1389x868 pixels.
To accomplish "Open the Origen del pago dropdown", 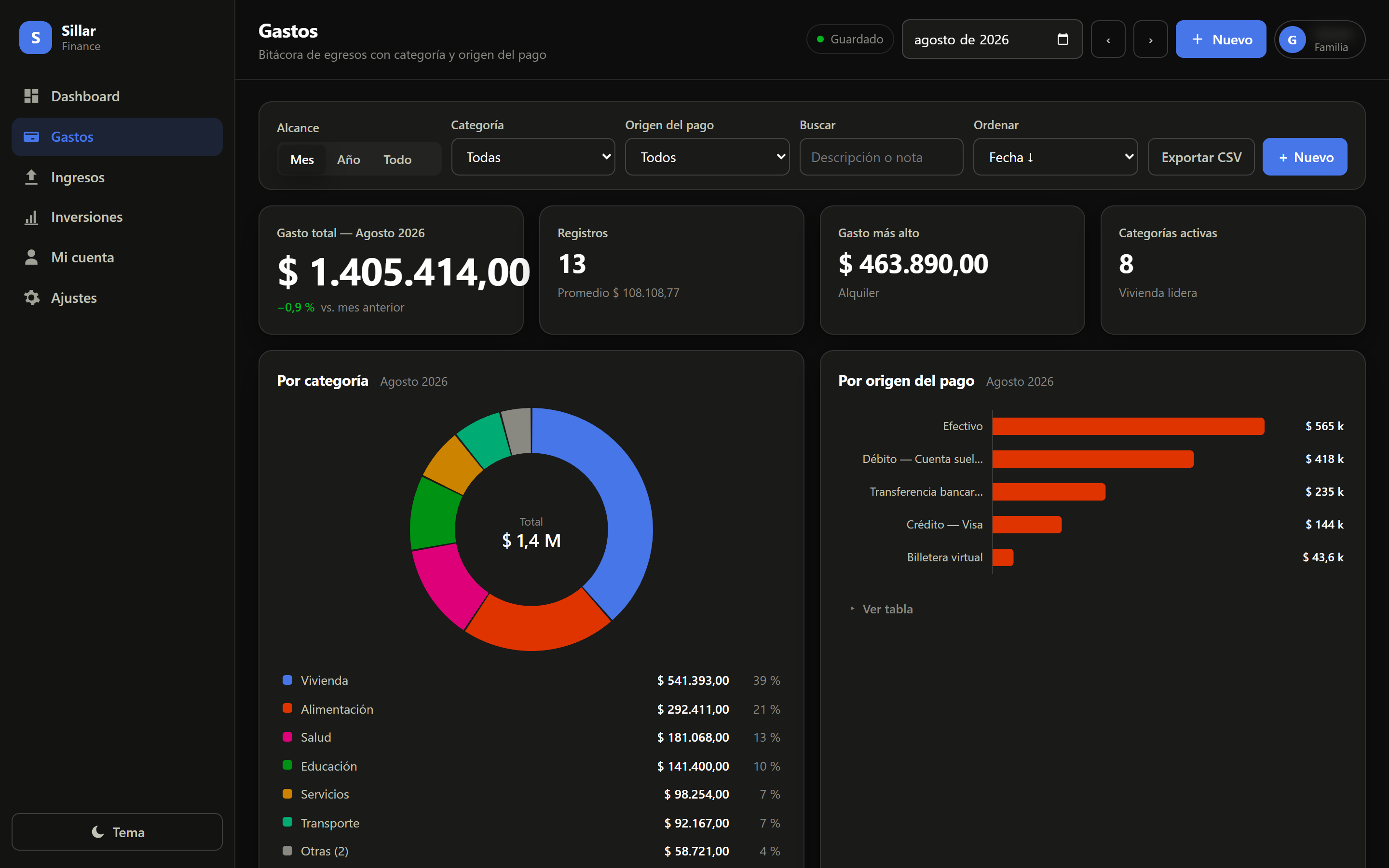I will 707,157.
